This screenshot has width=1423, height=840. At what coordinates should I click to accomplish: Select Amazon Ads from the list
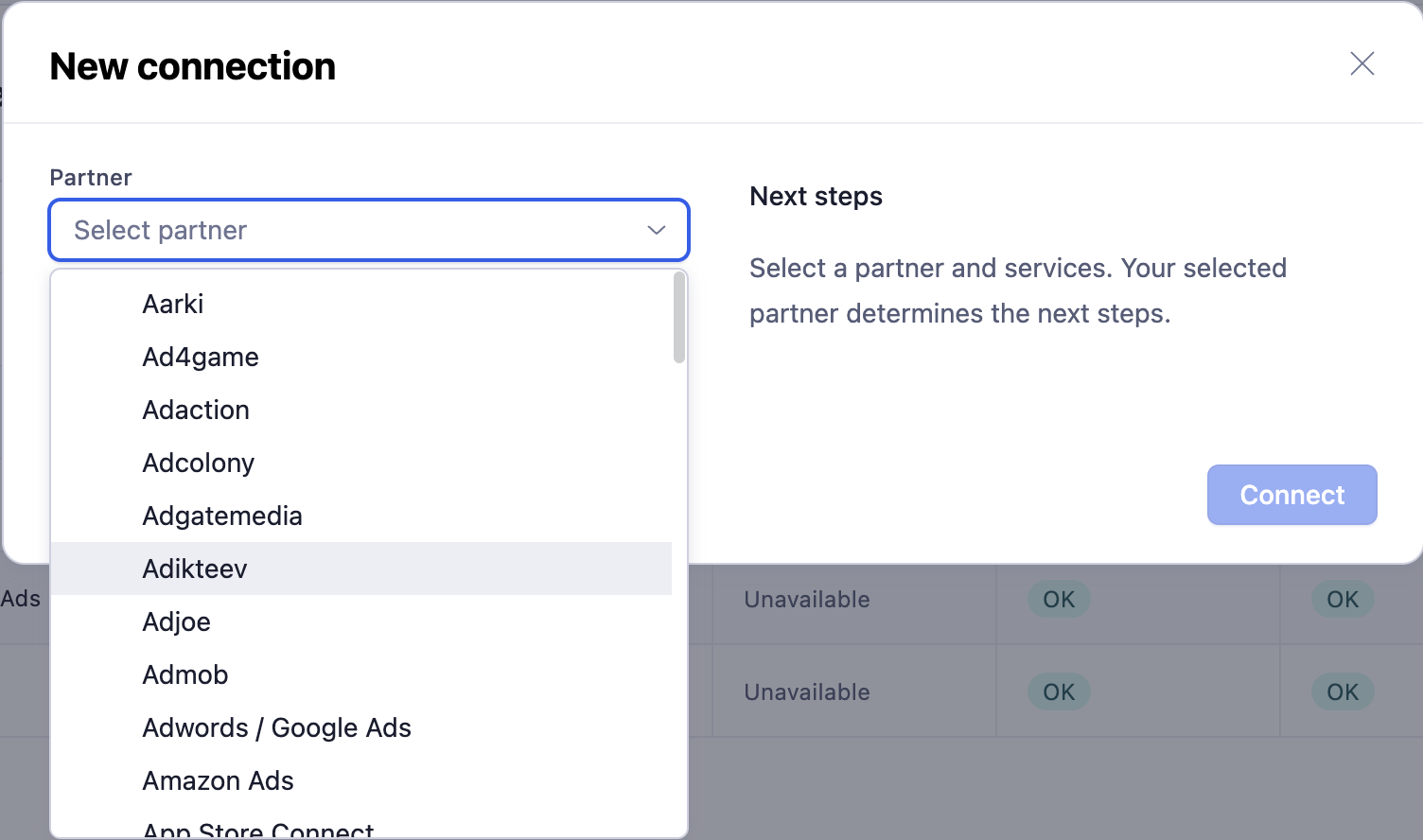click(219, 780)
